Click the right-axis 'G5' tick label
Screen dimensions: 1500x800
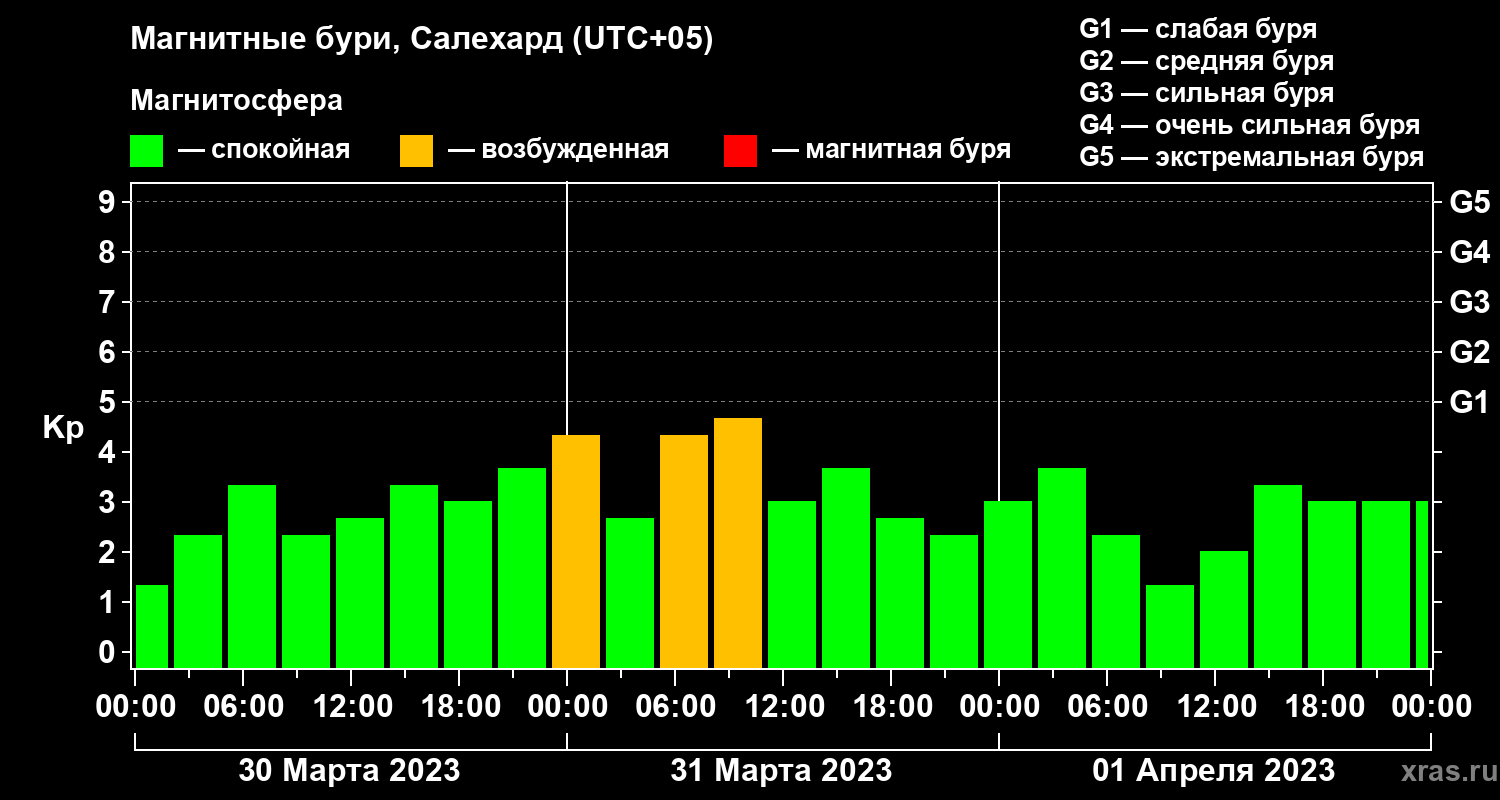pos(1469,202)
